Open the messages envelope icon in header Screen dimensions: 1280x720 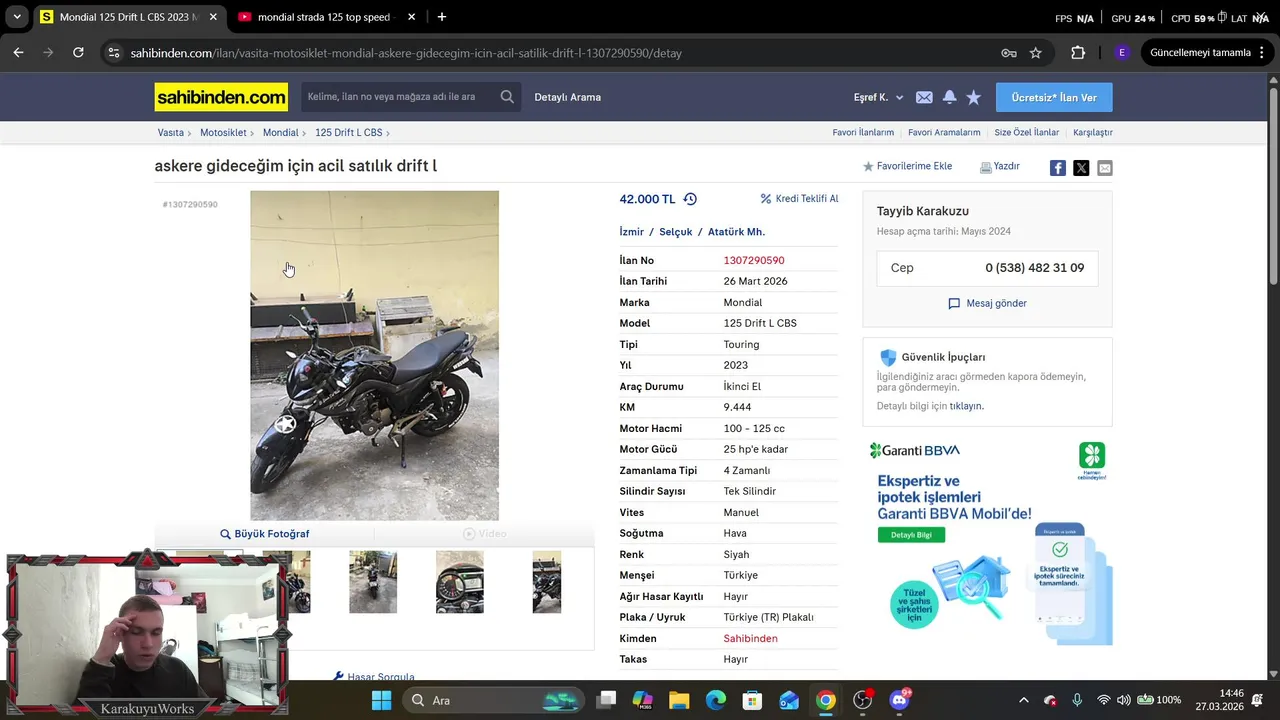[x=924, y=97]
